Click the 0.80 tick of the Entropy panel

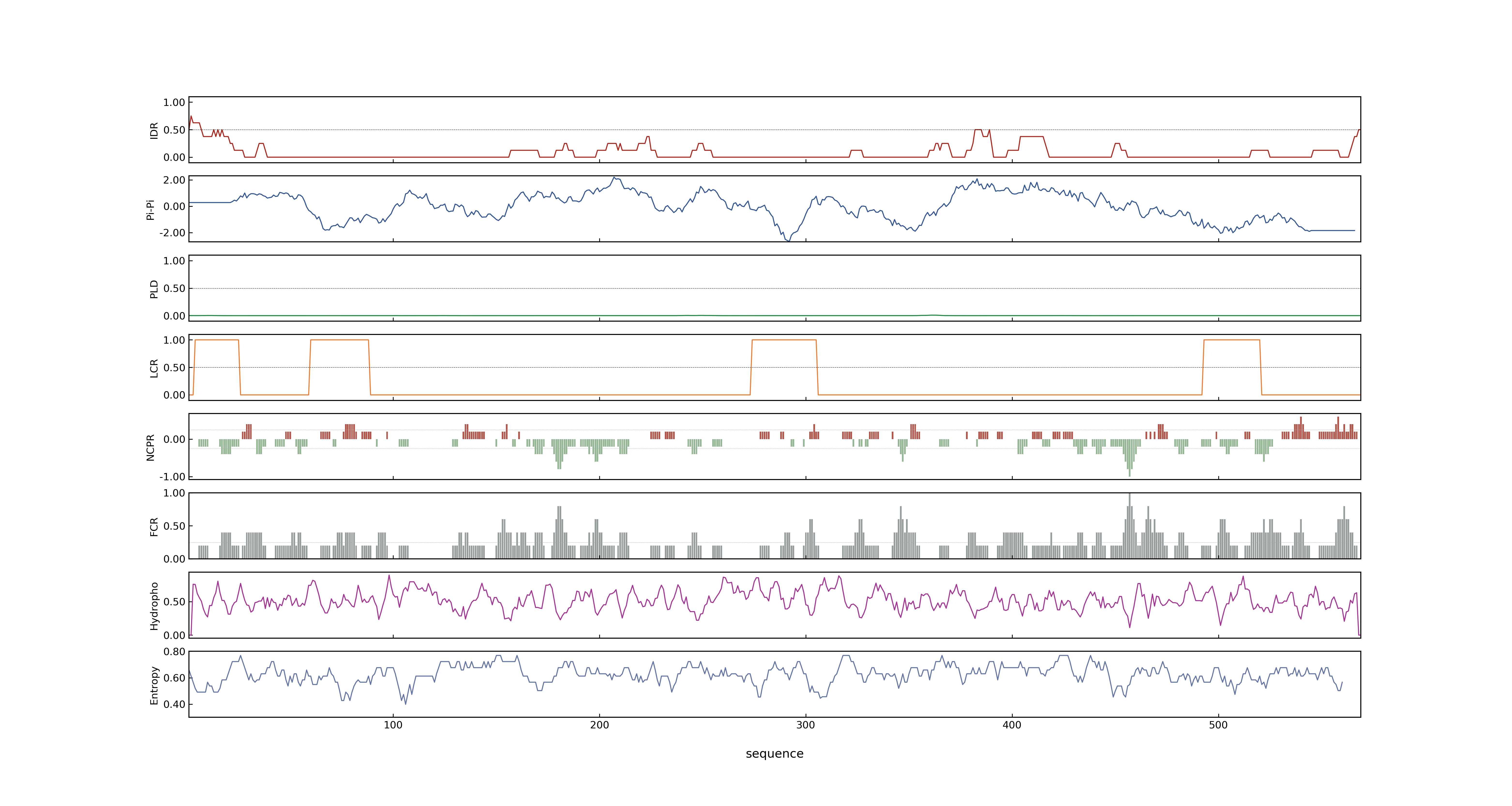click(x=174, y=652)
